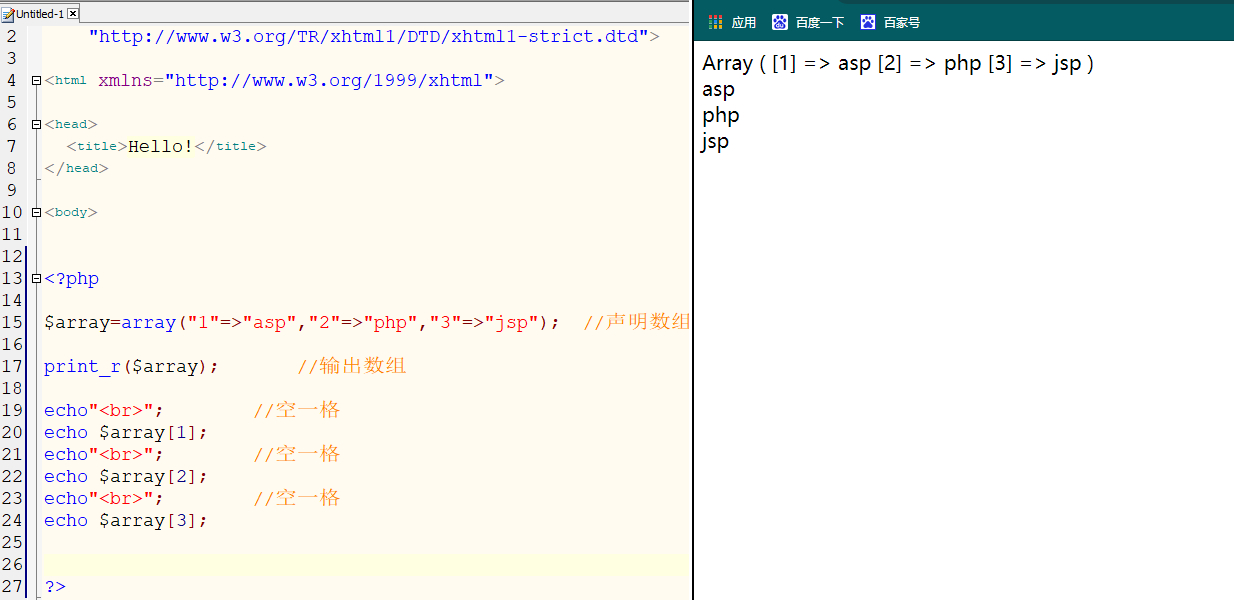Viewport: 1234px width, 600px height.
Task: Collapse the html code block at line 4
Action: pyautogui.click(x=35, y=80)
